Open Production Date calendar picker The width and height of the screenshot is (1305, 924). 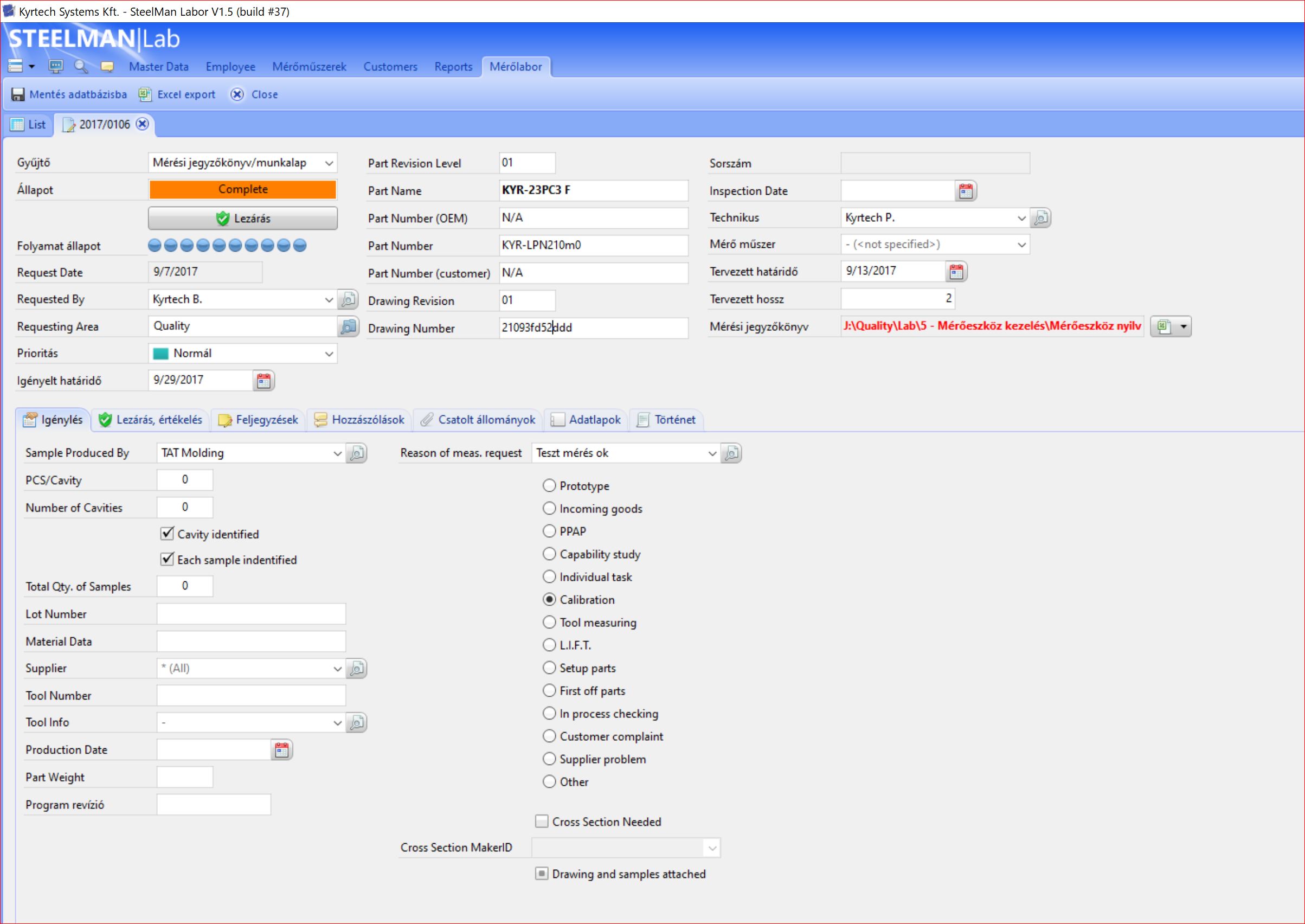click(x=281, y=750)
